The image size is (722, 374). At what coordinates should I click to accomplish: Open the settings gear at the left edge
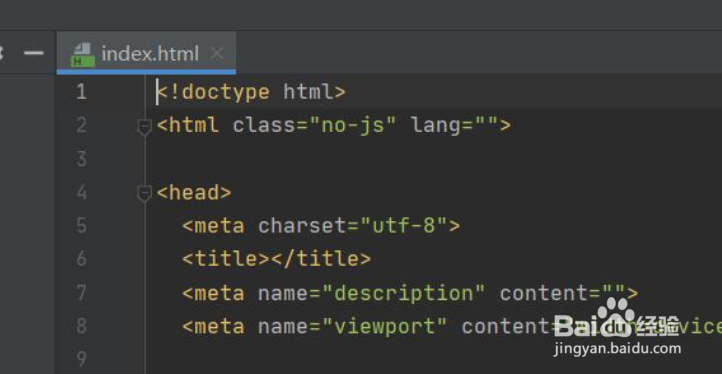coord(1,53)
